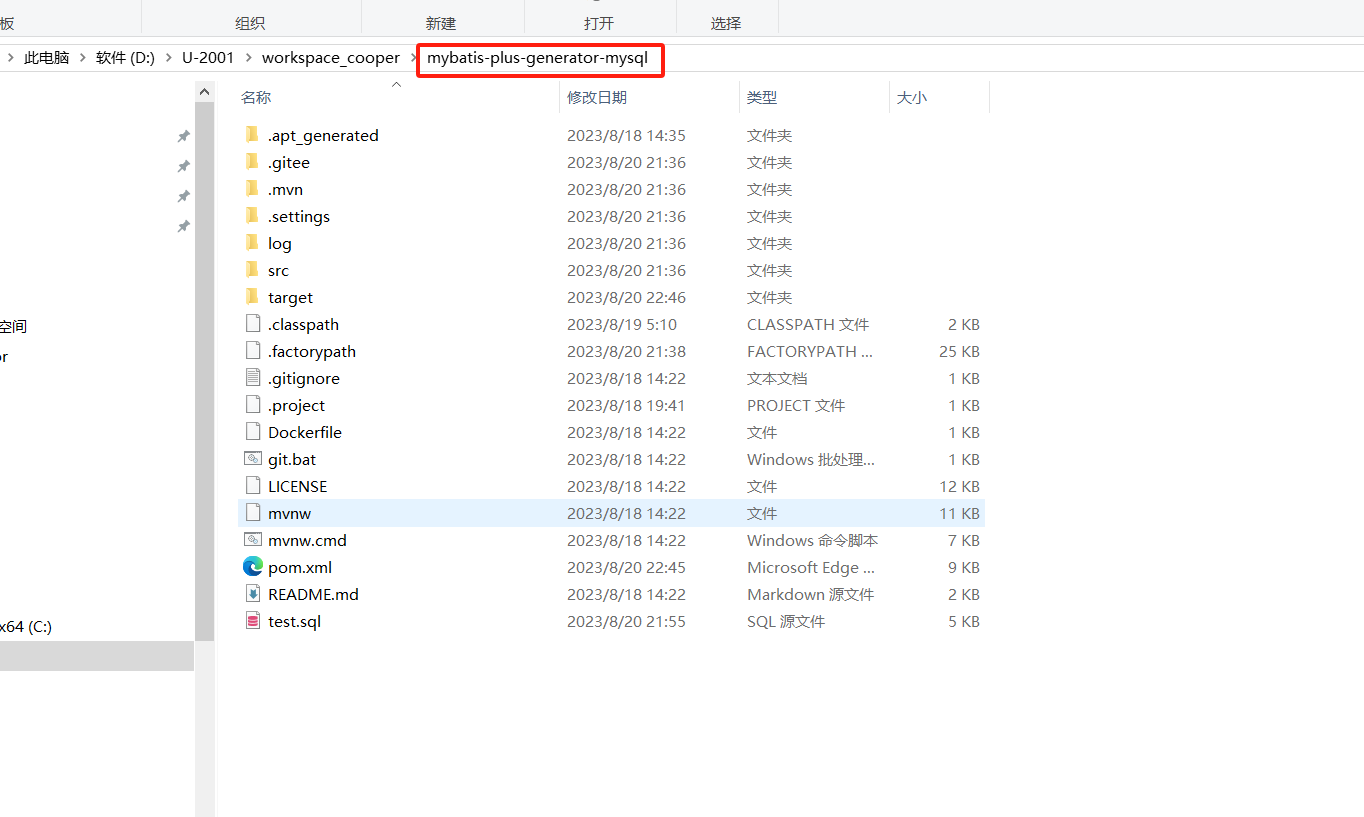This screenshot has width=1364, height=817.
Task: Select x64 (C:) drive in navigation pane
Action: pos(26,627)
